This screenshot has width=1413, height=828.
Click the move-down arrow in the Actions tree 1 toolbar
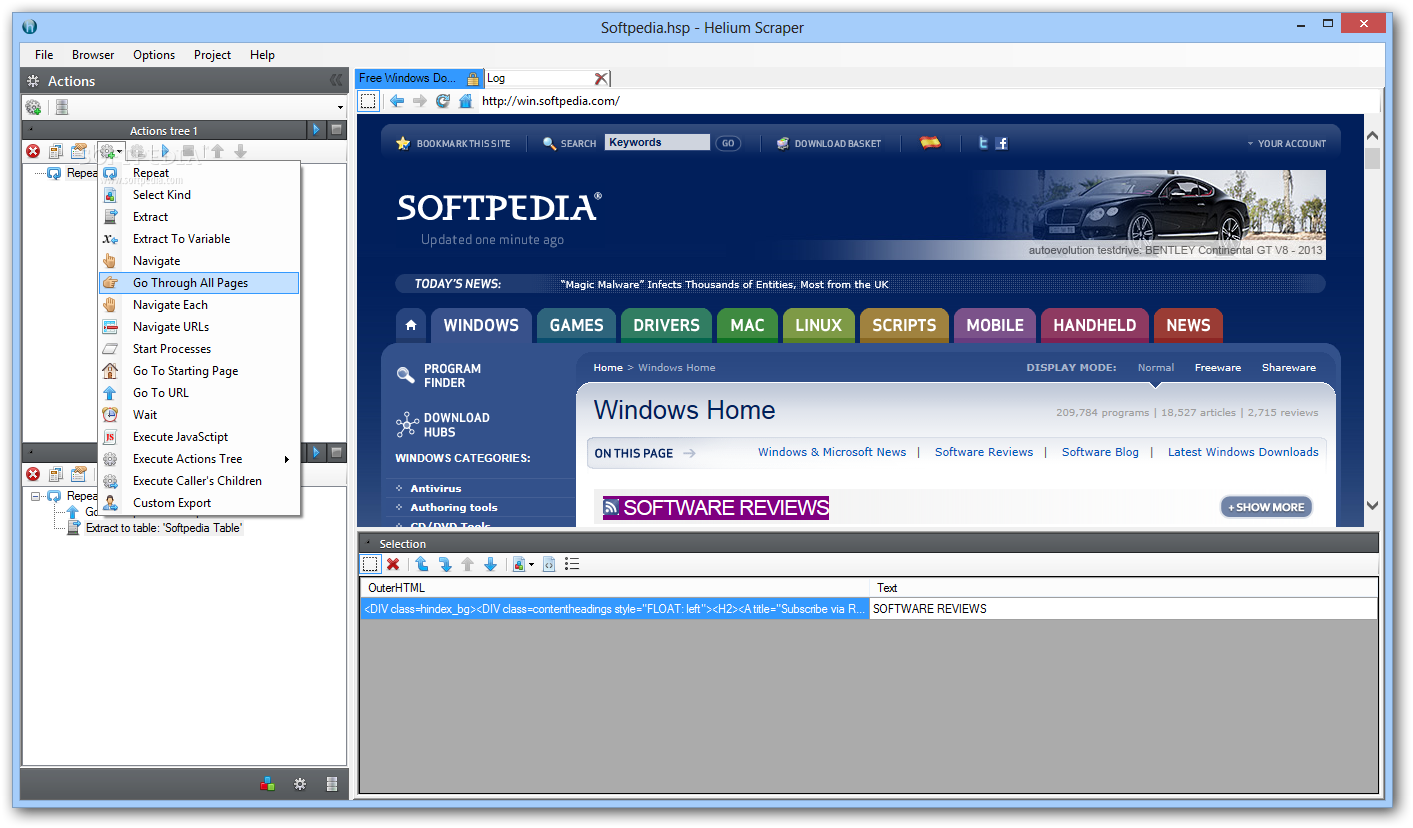240,152
